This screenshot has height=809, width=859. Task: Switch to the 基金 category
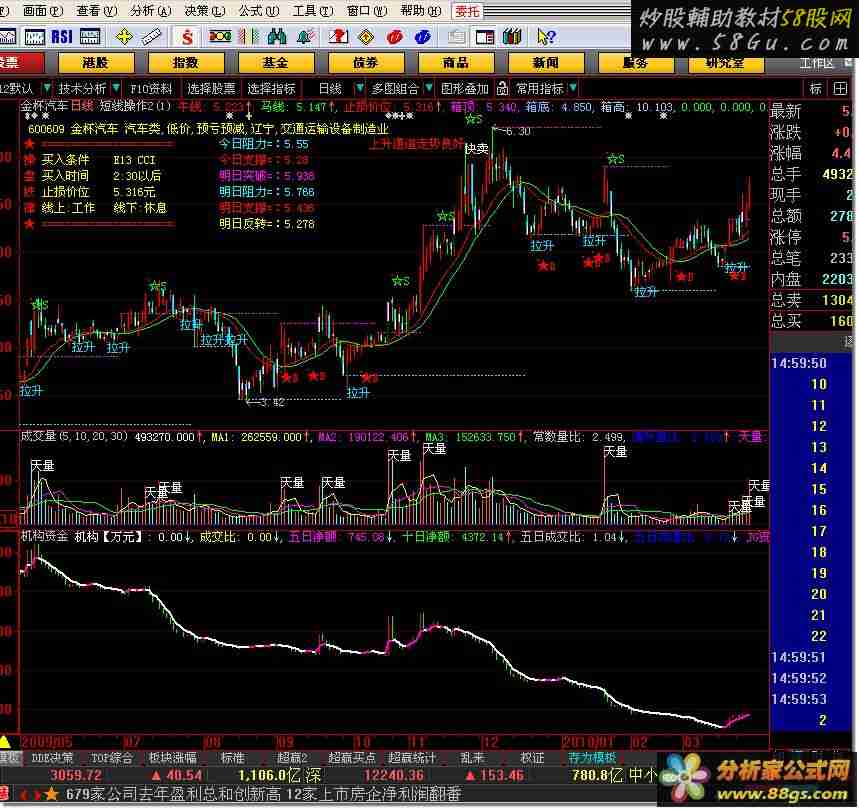pyautogui.click(x=276, y=63)
